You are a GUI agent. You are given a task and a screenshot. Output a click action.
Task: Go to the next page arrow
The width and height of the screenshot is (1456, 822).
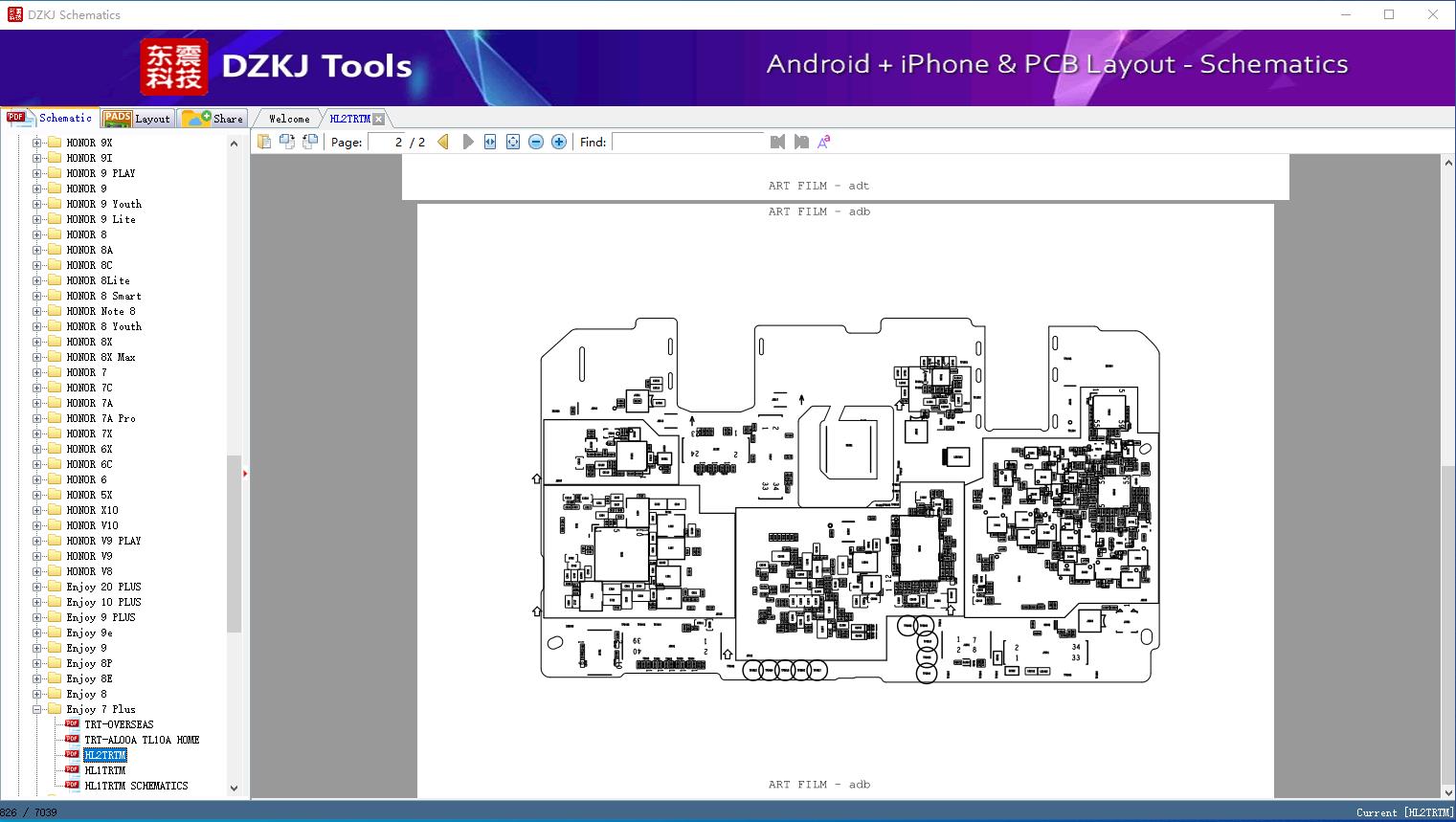[467, 142]
